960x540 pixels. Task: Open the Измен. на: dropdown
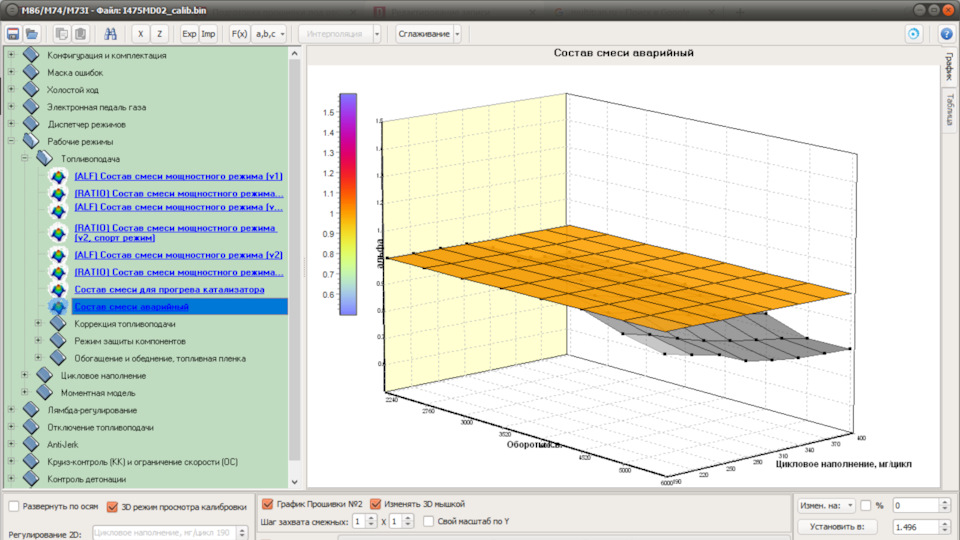(x=826, y=505)
